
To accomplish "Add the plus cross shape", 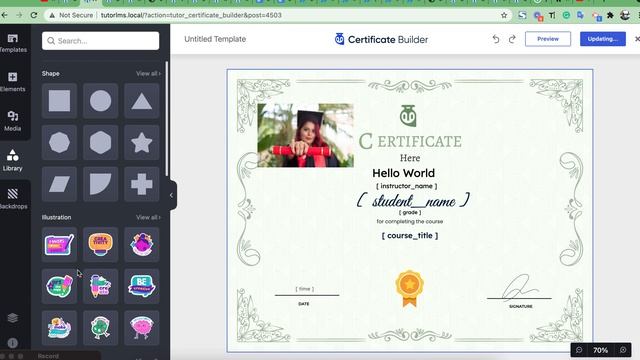I will coord(142,184).
